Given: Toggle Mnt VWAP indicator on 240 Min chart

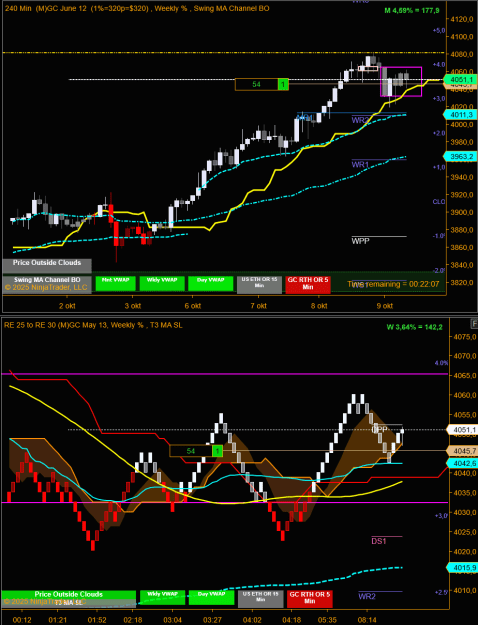Looking at the screenshot, I should coord(115,284).
